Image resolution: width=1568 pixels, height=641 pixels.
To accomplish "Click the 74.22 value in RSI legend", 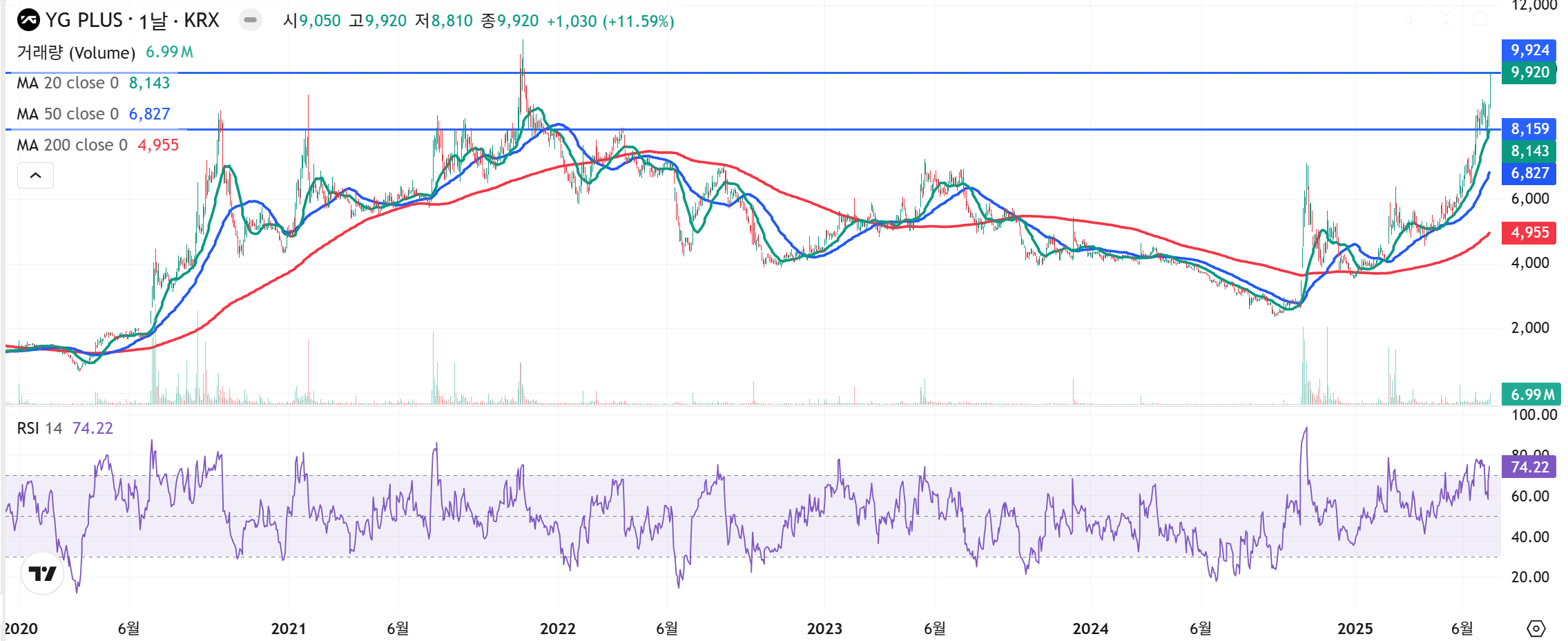I will (x=93, y=428).
